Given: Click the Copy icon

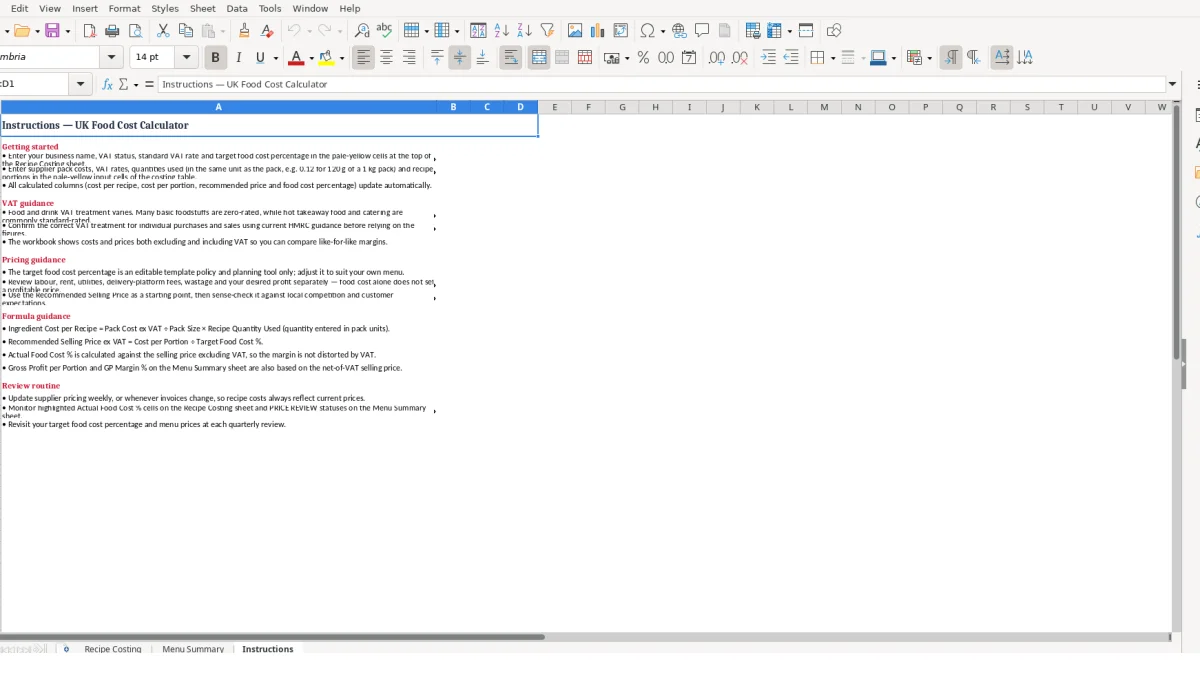Looking at the screenshot, I should point(186,31).
